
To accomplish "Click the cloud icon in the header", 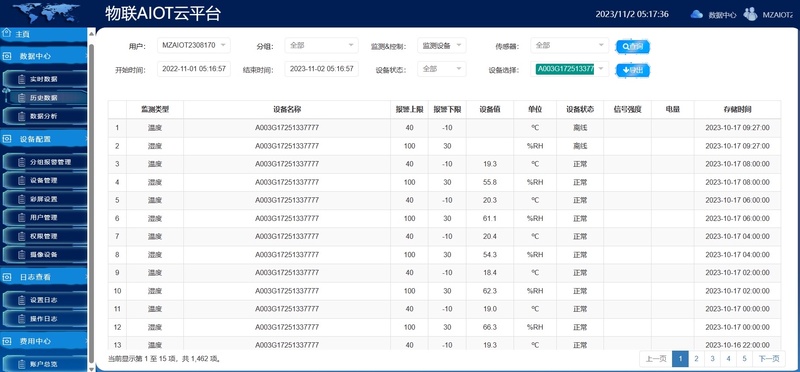I will coord(696,14).
